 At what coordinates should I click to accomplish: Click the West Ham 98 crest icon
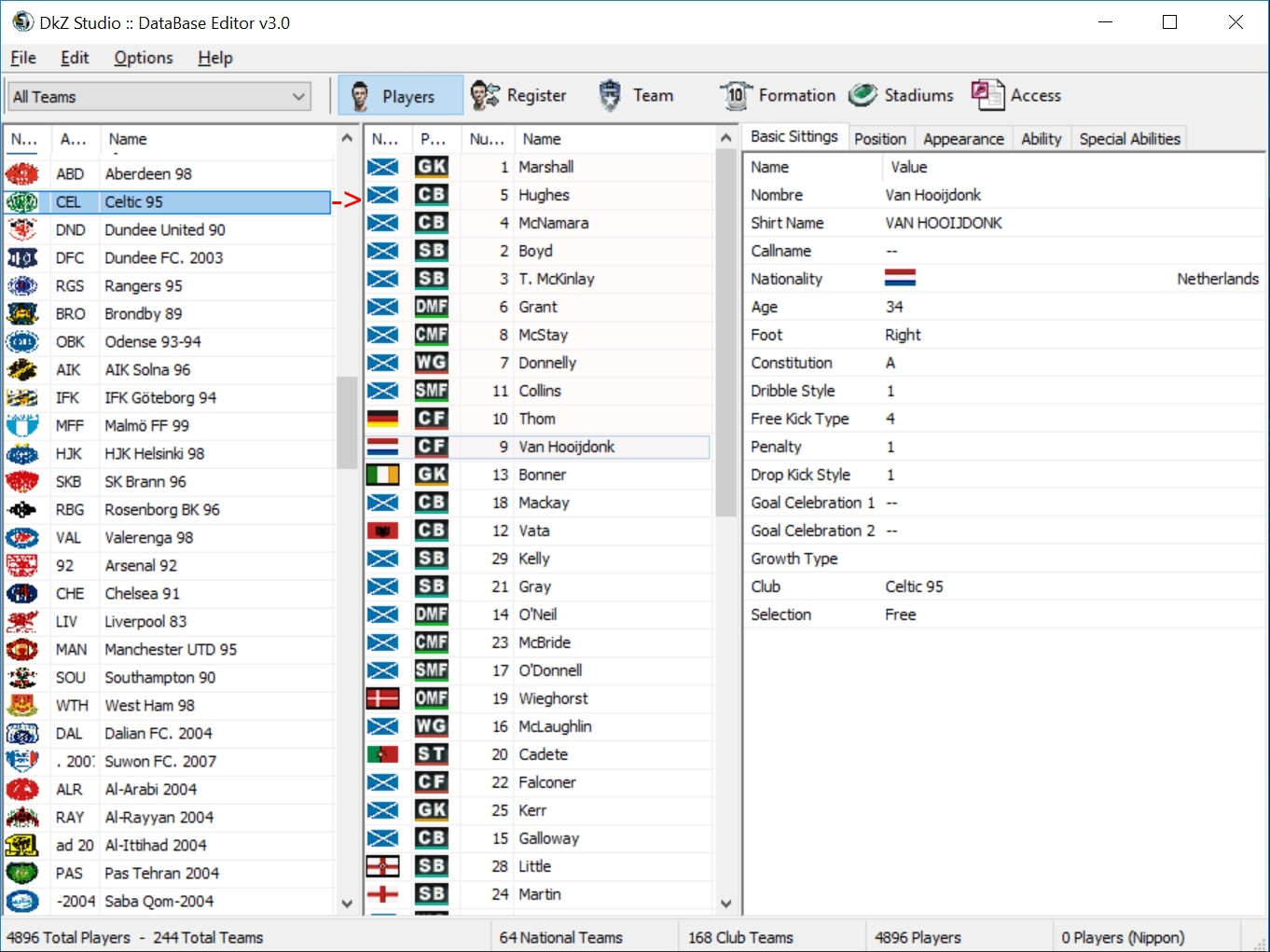point(22,705)
